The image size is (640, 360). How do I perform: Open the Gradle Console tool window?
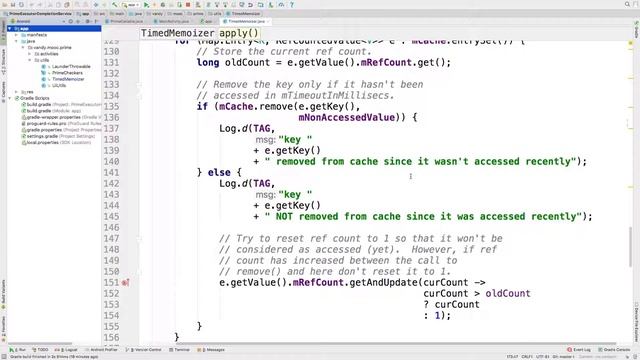[614, 350]
